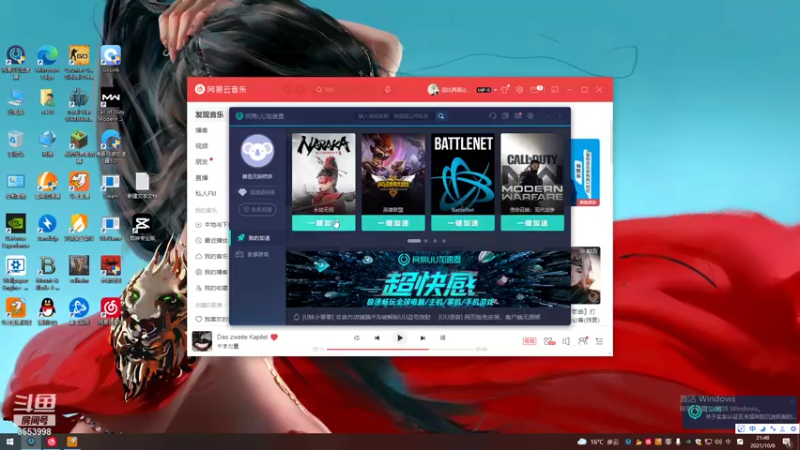Click the music playback progress bar
Viewport: 800px width, 450px height.
click(x=401, y=349)
